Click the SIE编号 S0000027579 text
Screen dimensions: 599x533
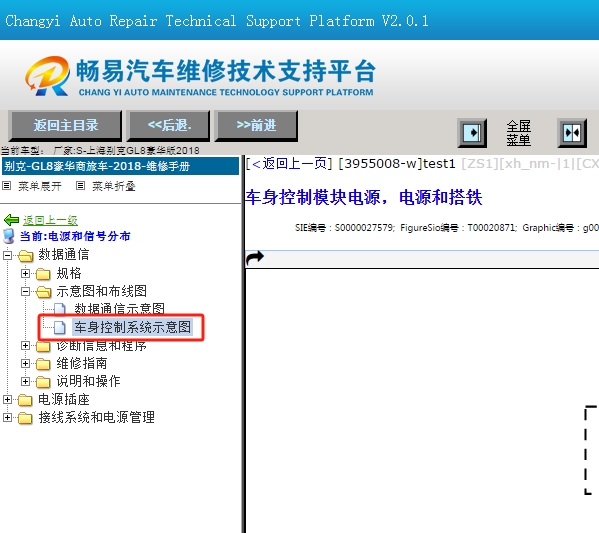pyautogui.click(x=344, y=228)
